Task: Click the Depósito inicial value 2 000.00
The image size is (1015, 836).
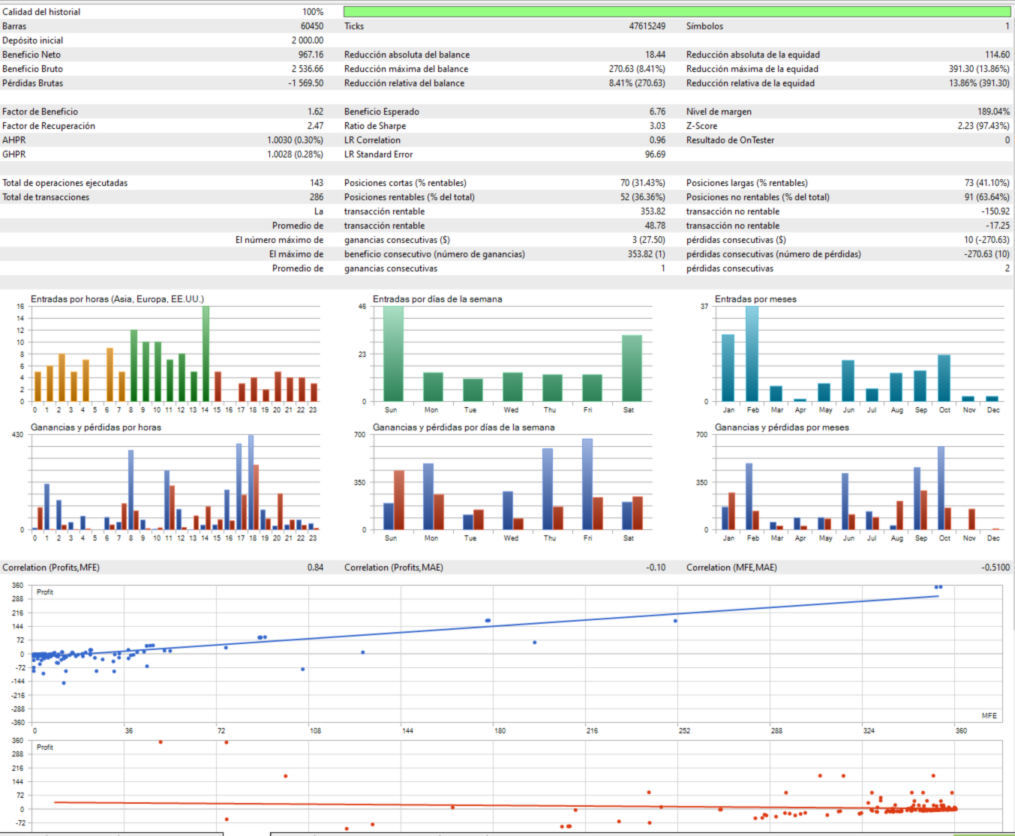Action: (307, 40)
